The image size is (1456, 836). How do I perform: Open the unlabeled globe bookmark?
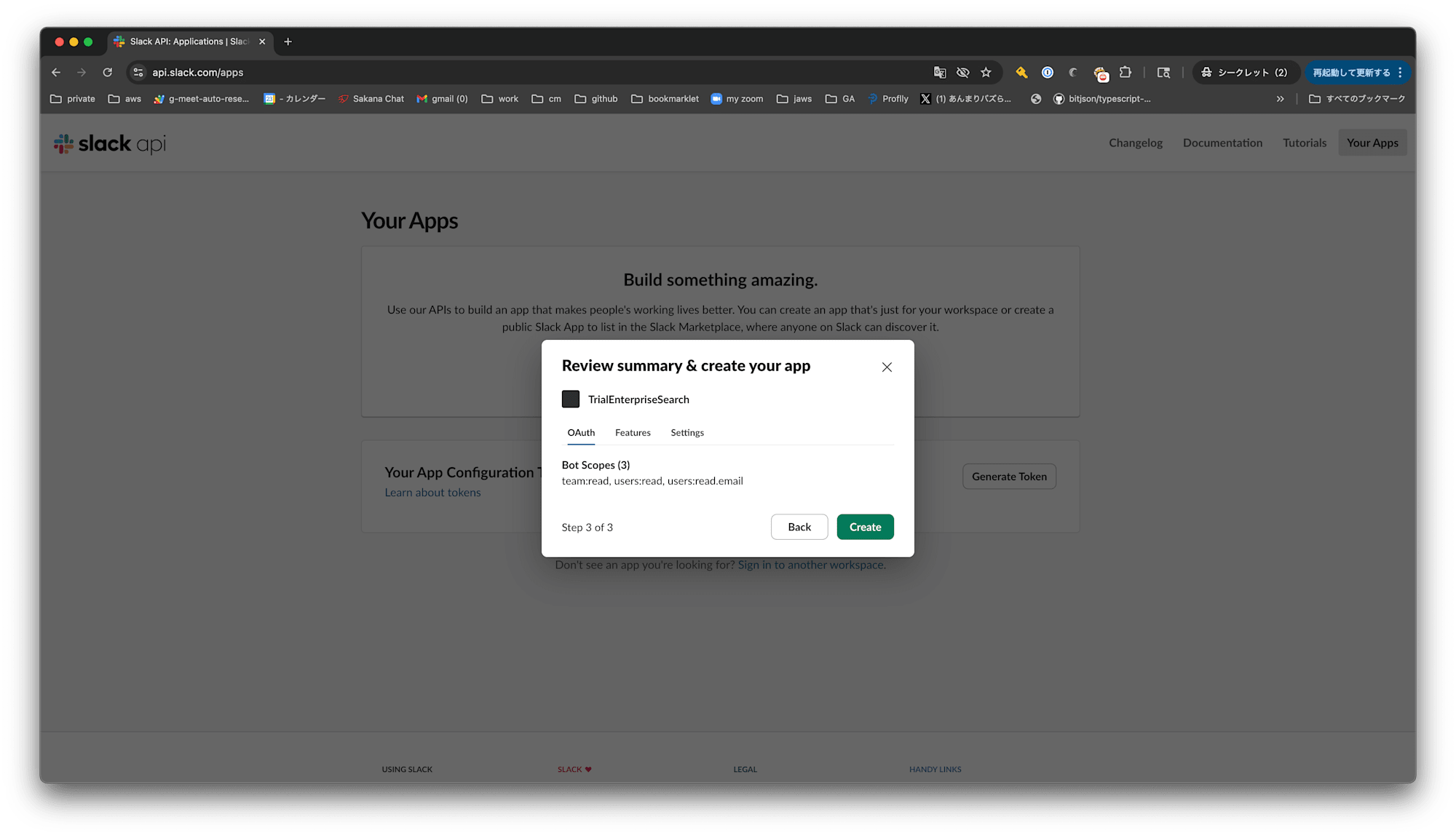[1036, 99]
